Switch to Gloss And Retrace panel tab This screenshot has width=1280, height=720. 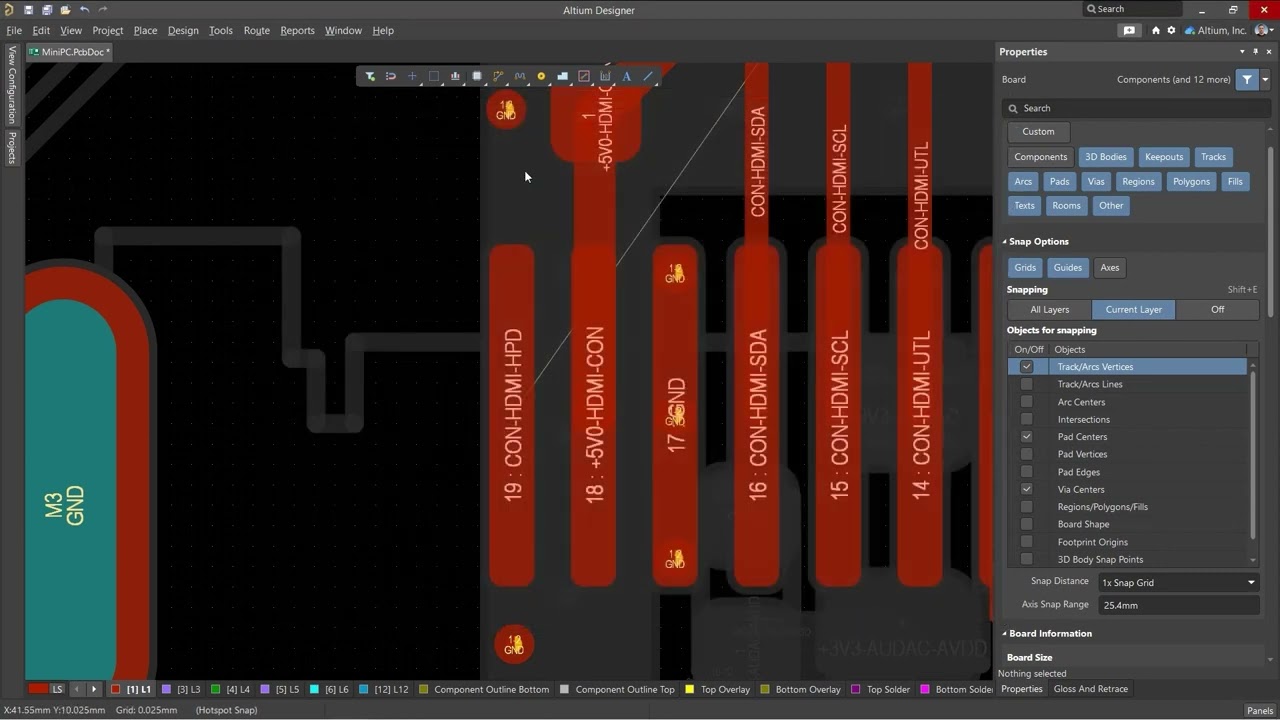pos(1090,689)
